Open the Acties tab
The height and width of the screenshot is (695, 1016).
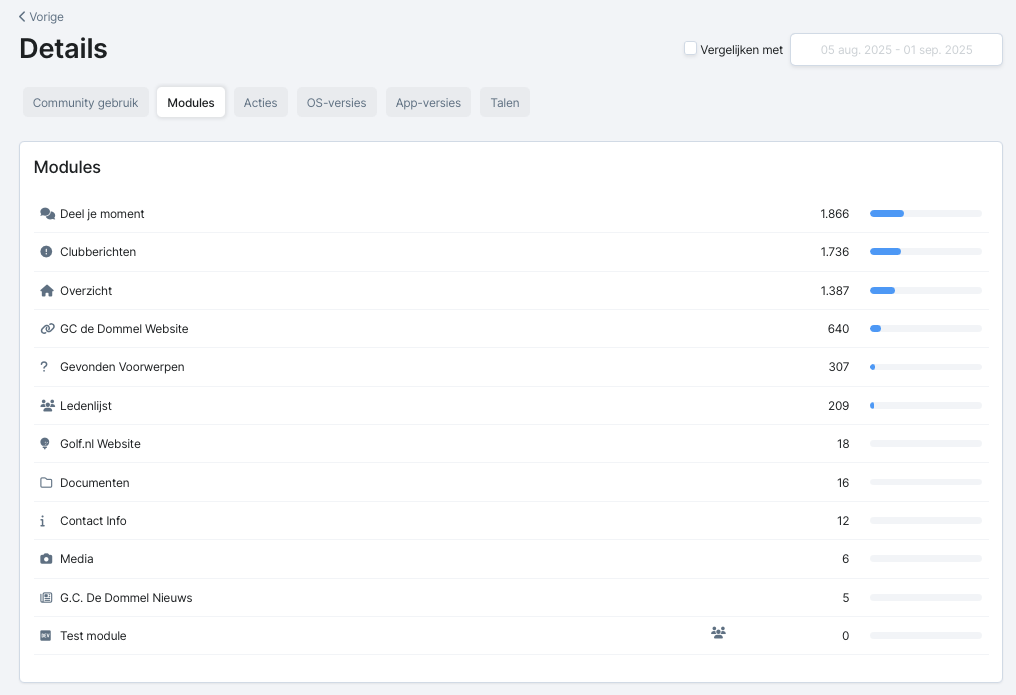tap(260, 103)
